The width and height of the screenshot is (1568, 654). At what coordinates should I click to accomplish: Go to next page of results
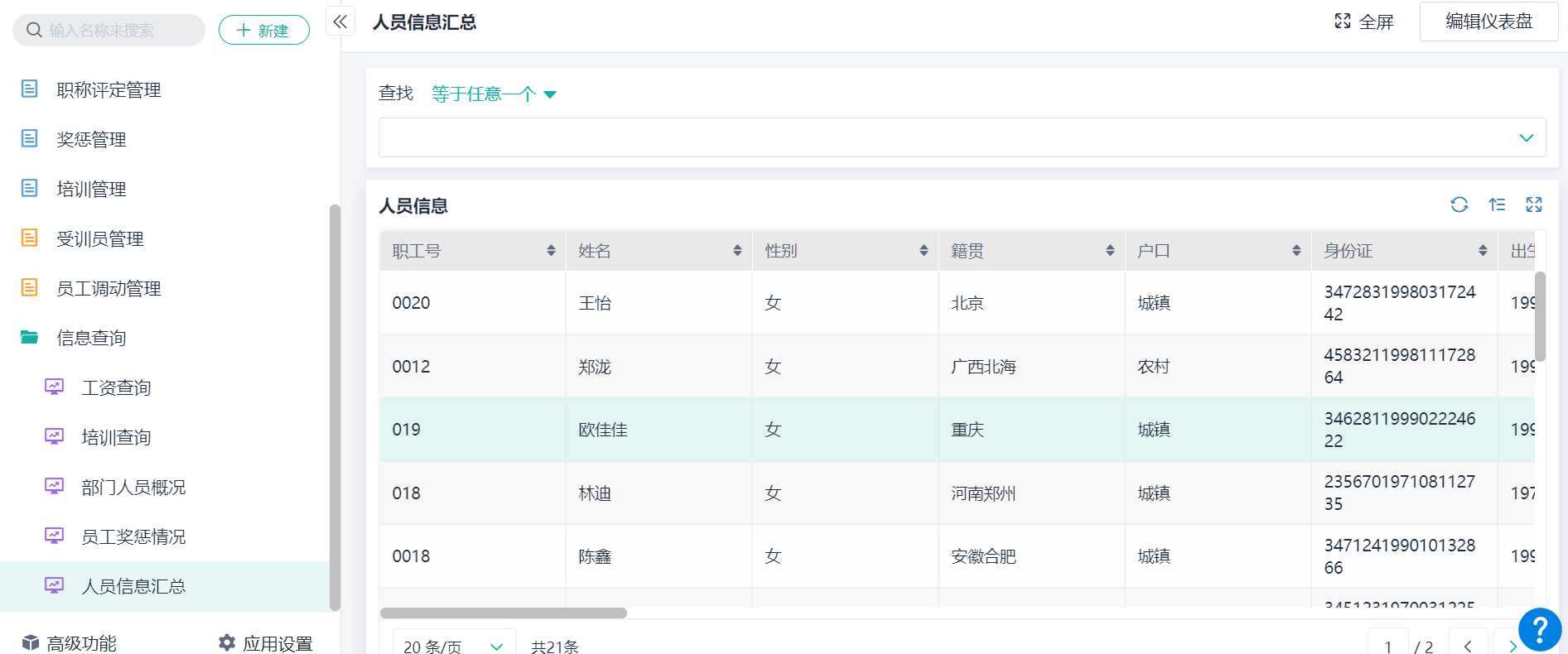pyautogui.click(x=1512, y=646)
